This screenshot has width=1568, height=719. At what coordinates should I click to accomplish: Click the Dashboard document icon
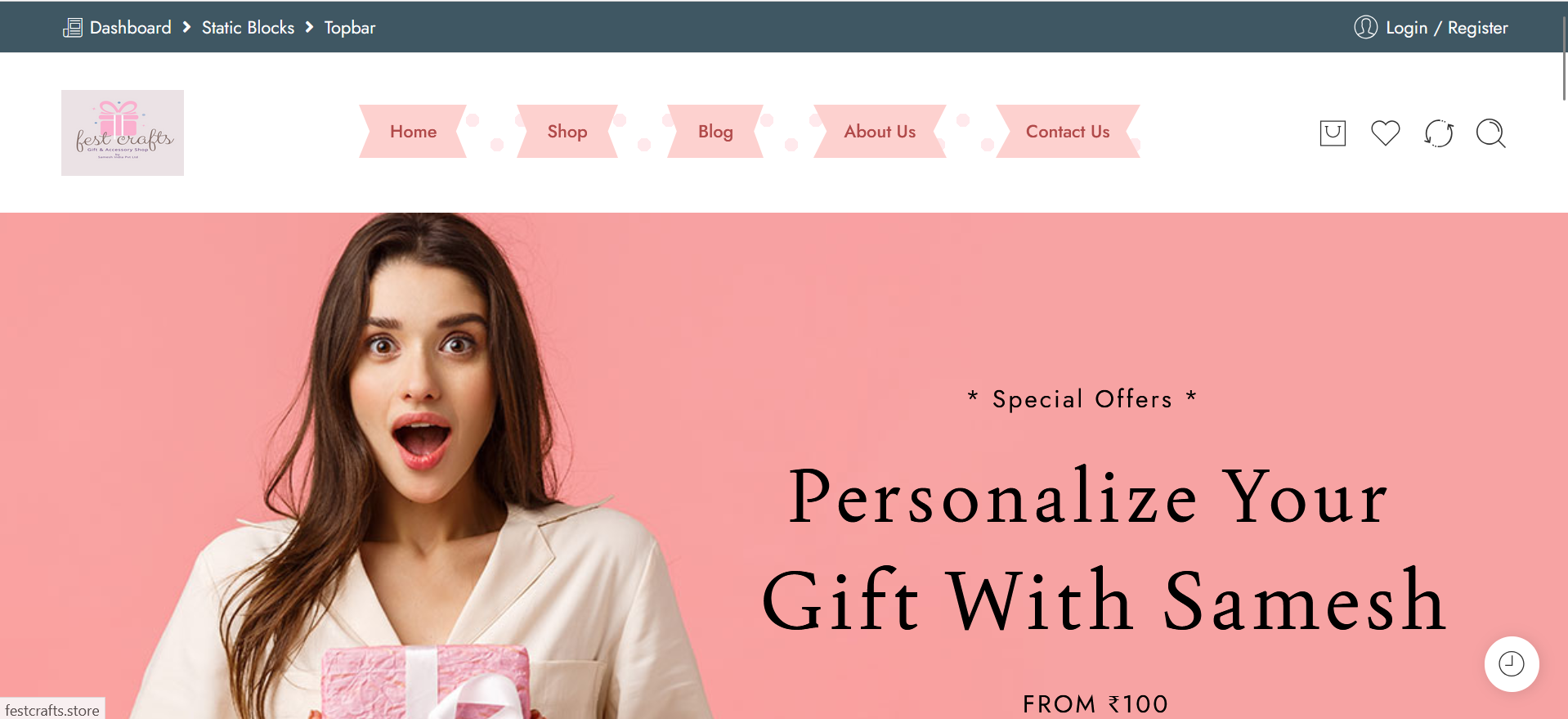point(73,28)
